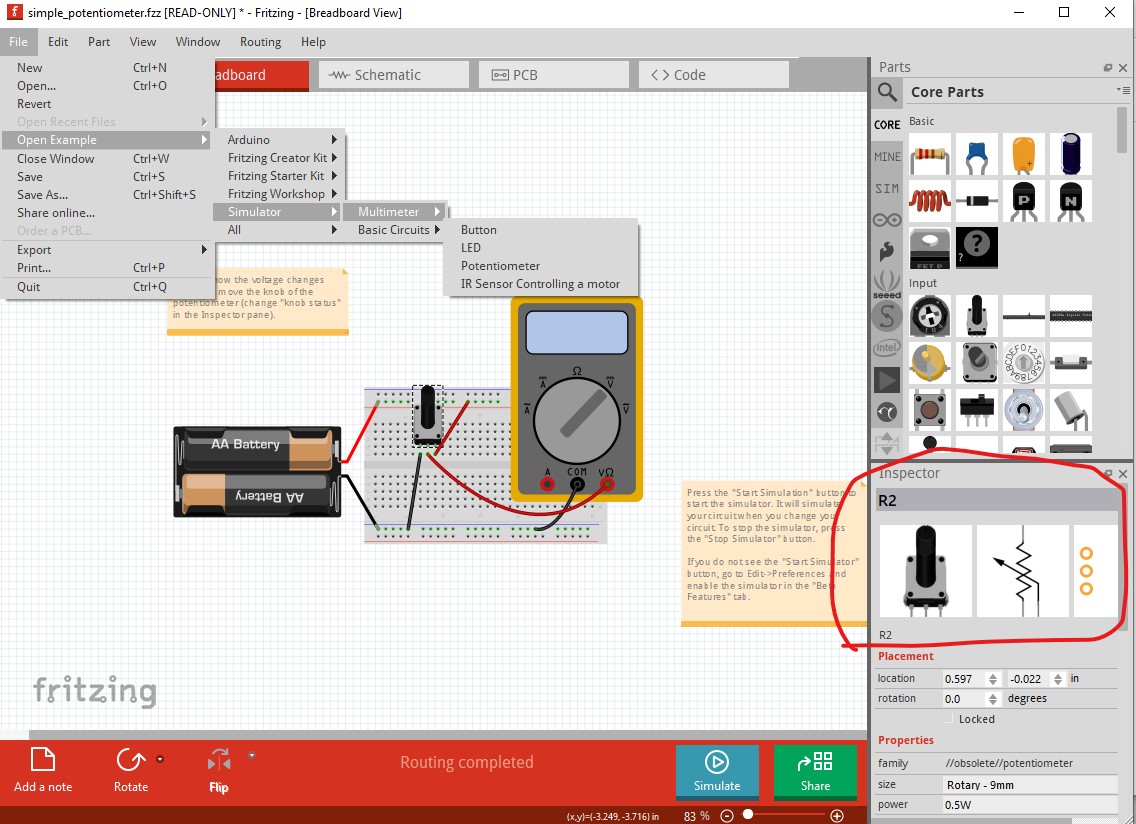1136x824 pixels.
Task: Open the Flip options arrow
Action: 251,755
